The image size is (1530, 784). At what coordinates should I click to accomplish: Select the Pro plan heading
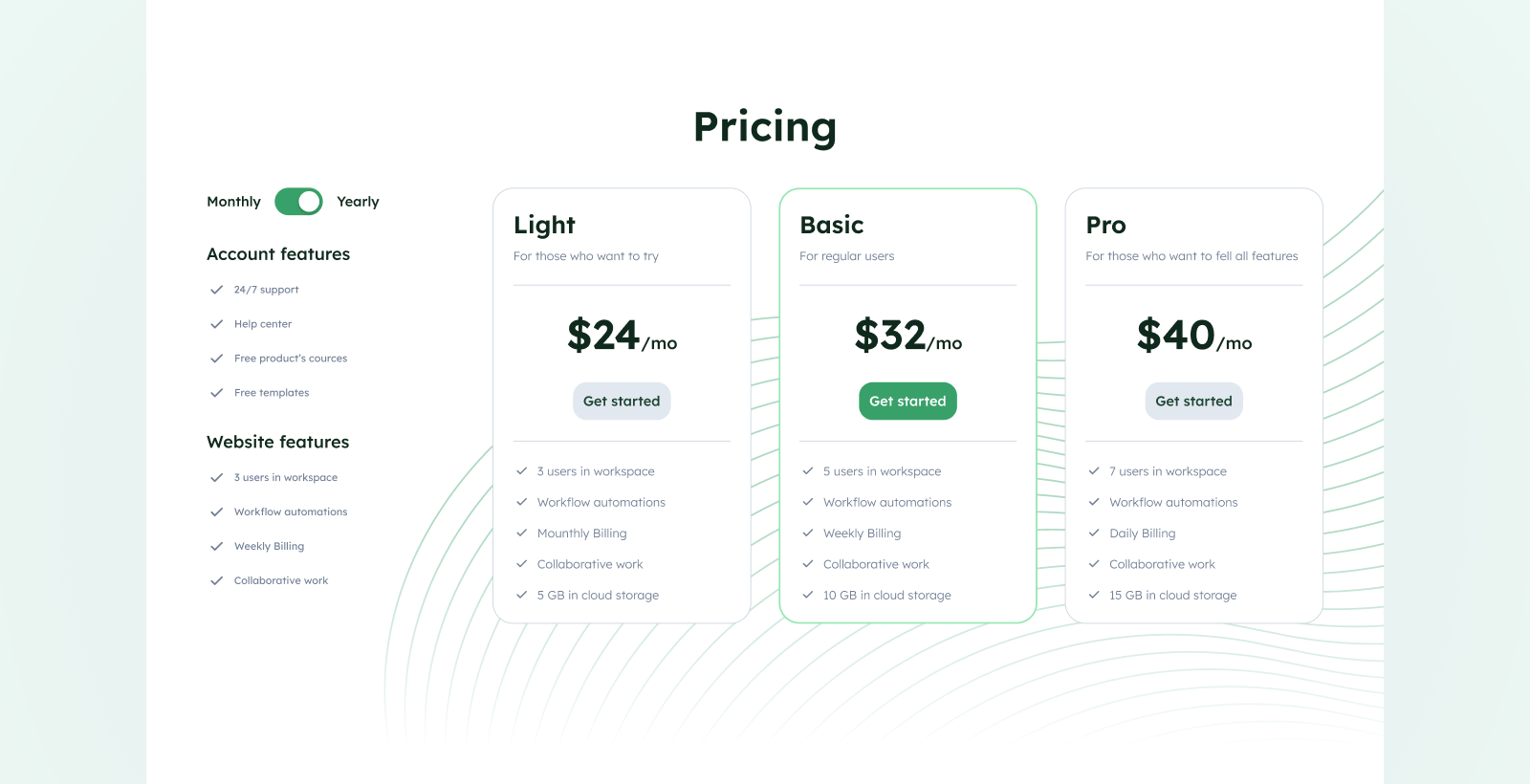[1105, 225]
